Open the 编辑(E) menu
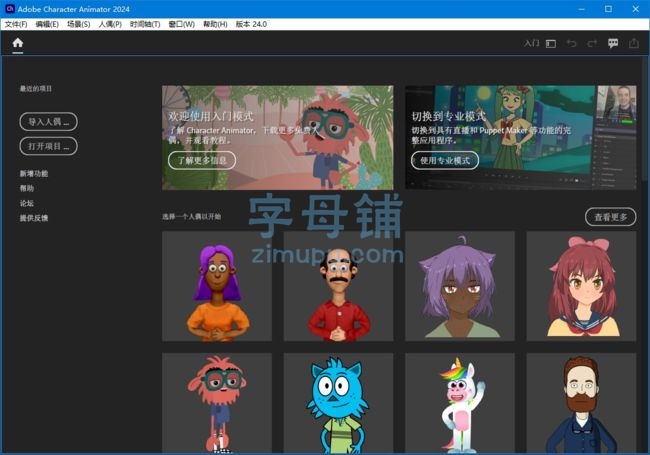The height and width of the screenshot is (455, 650). point(47,24)
